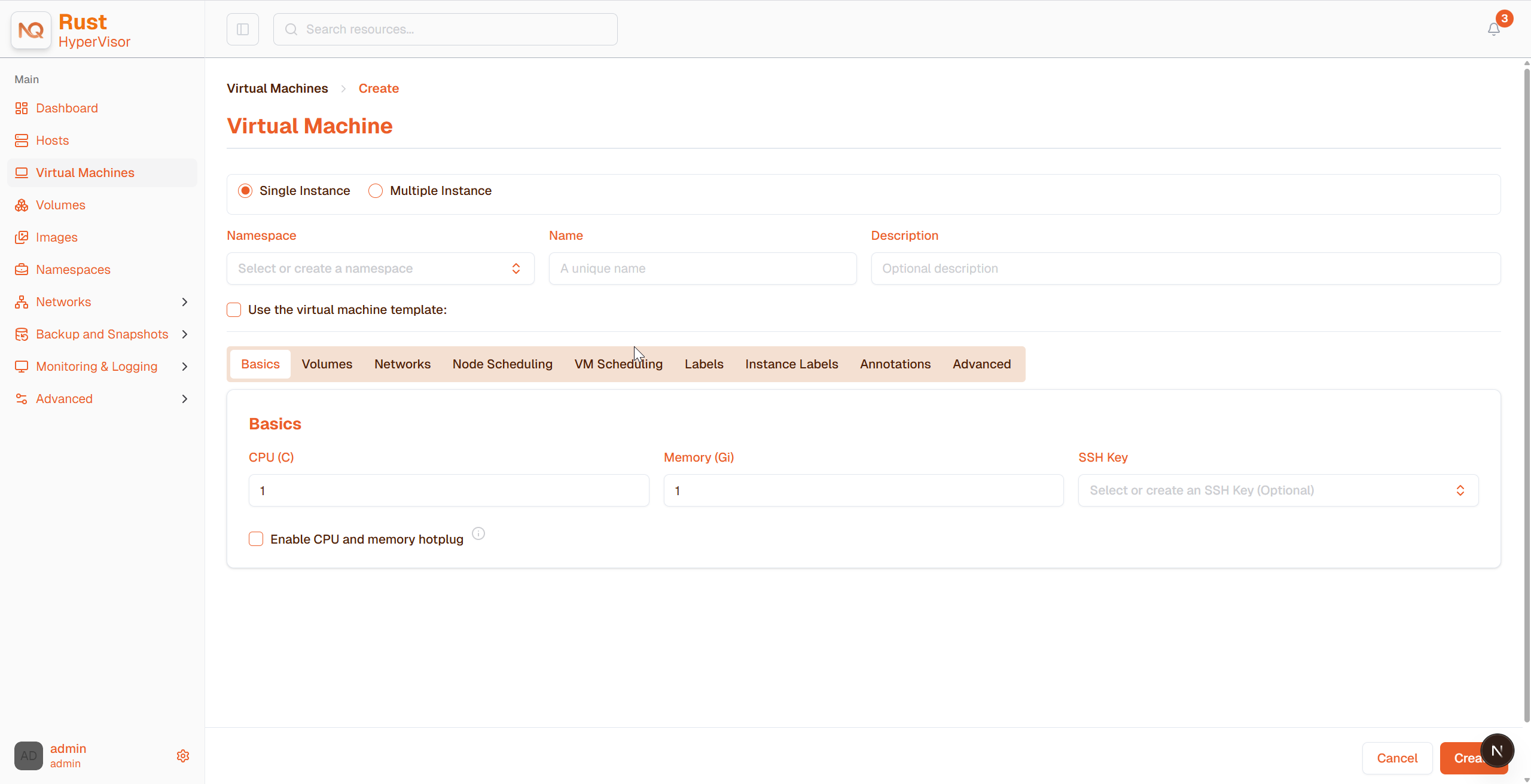The image size is (1531, 784).
Task: Click the hotplug info icon
Action: [478, 533]
